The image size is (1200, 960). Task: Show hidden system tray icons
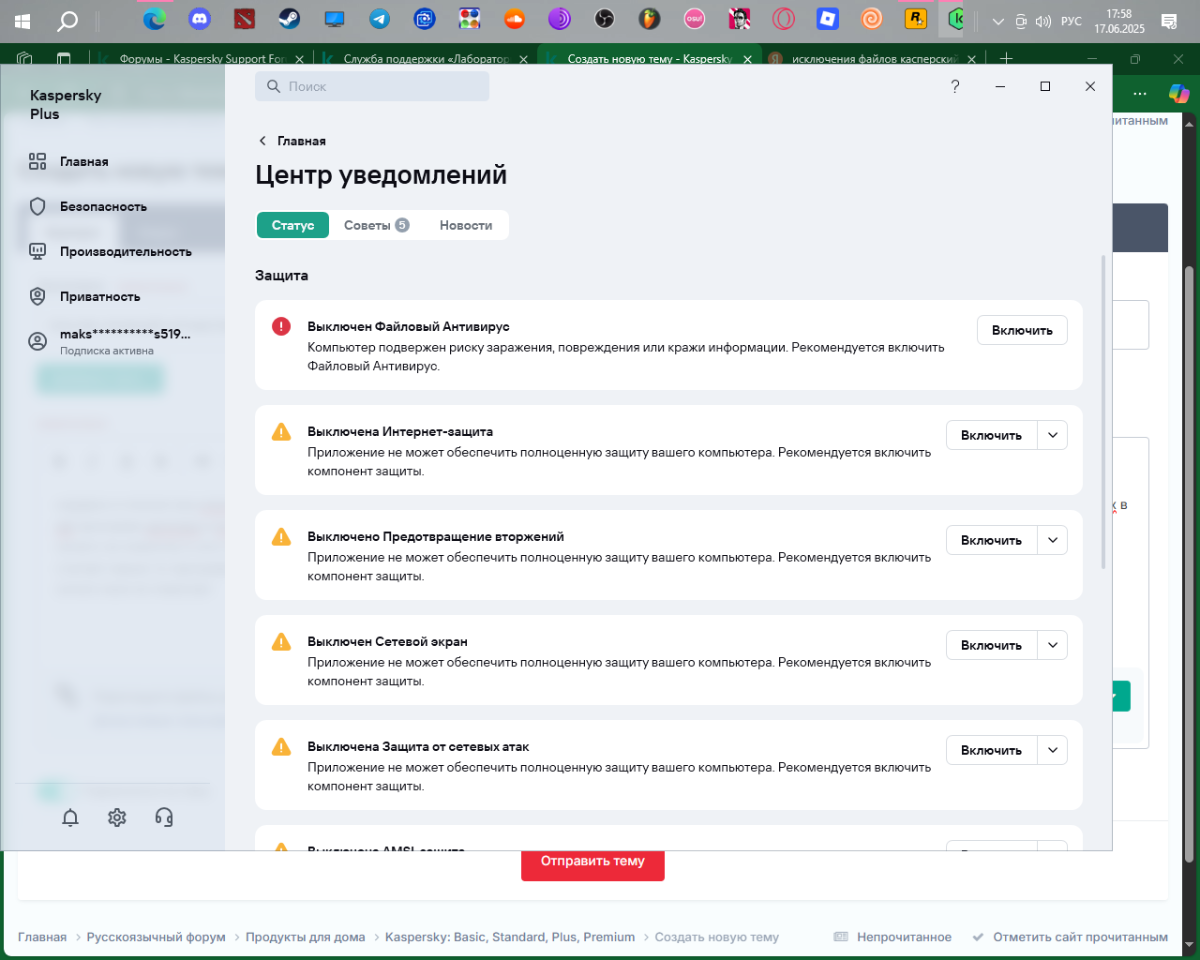click(997, 21)
